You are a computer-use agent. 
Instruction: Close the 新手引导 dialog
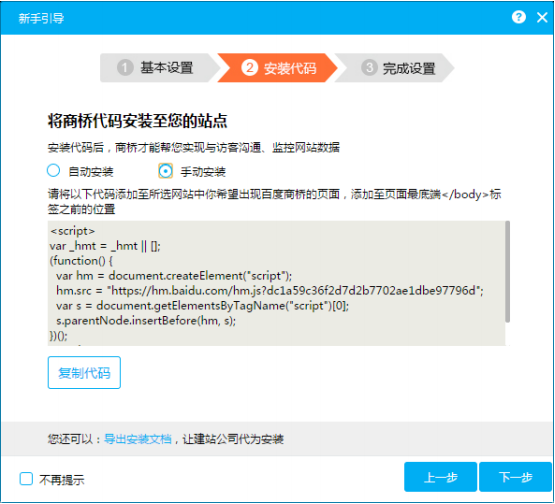click(x=542, y=17)
